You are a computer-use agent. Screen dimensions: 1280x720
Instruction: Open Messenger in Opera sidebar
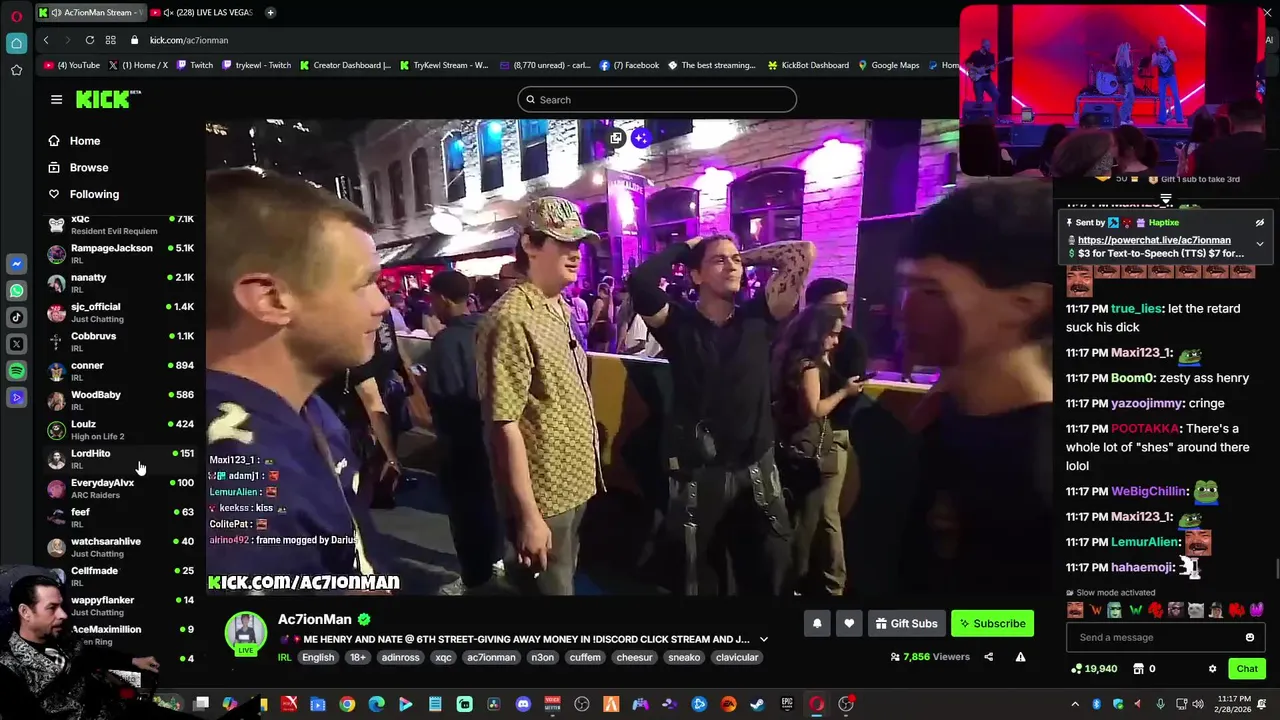[16, 264]
